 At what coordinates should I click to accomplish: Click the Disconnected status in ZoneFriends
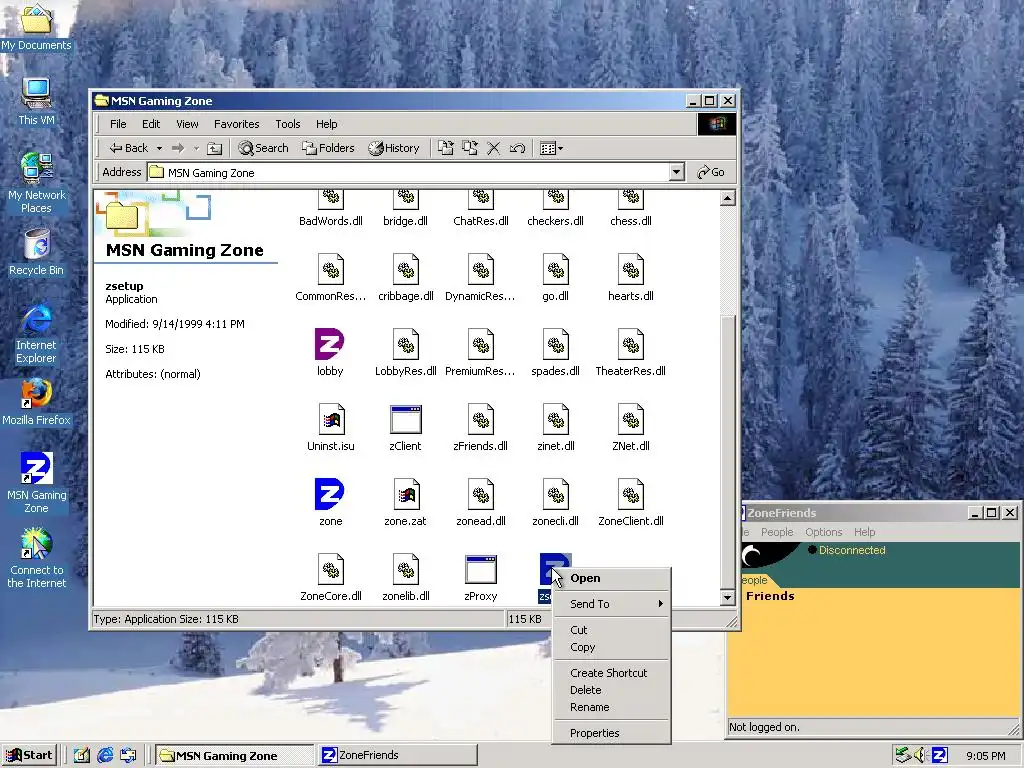pyautogui.click(x=846, y=550)
